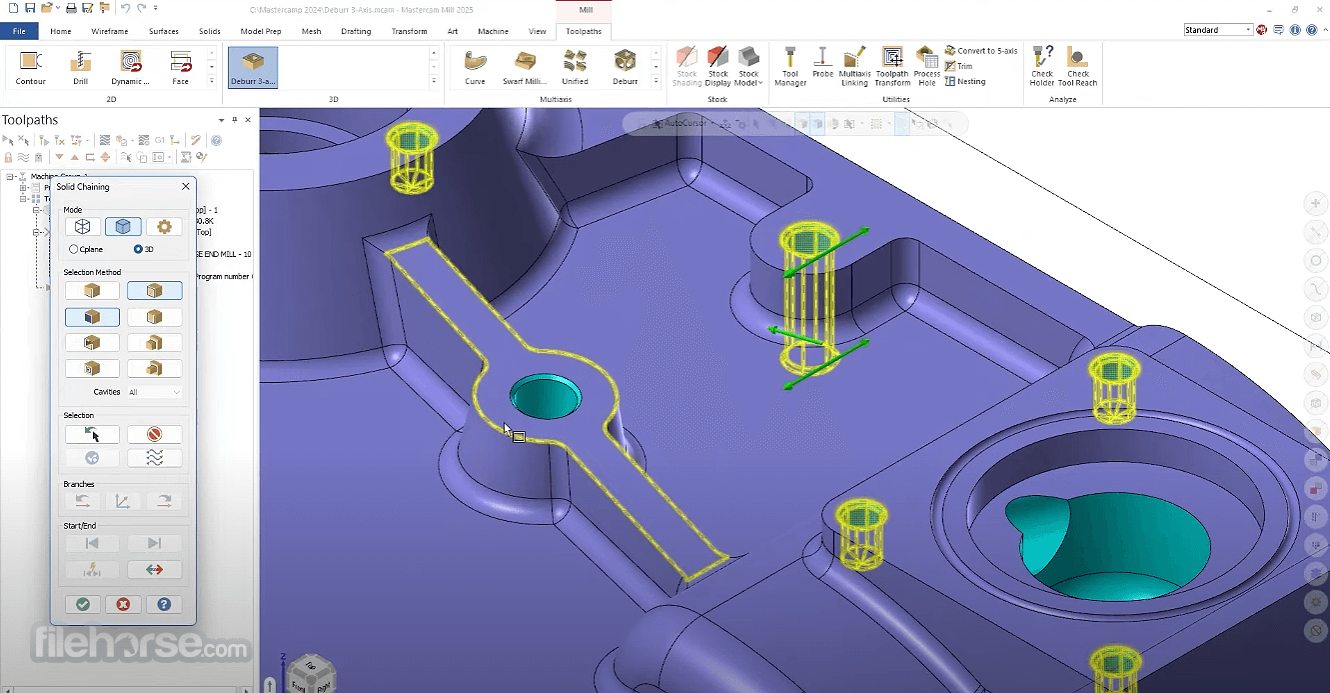Open the Cavities dropdown
The image size is (1330, 693).
pyautogui.click(x=154, y=393)
